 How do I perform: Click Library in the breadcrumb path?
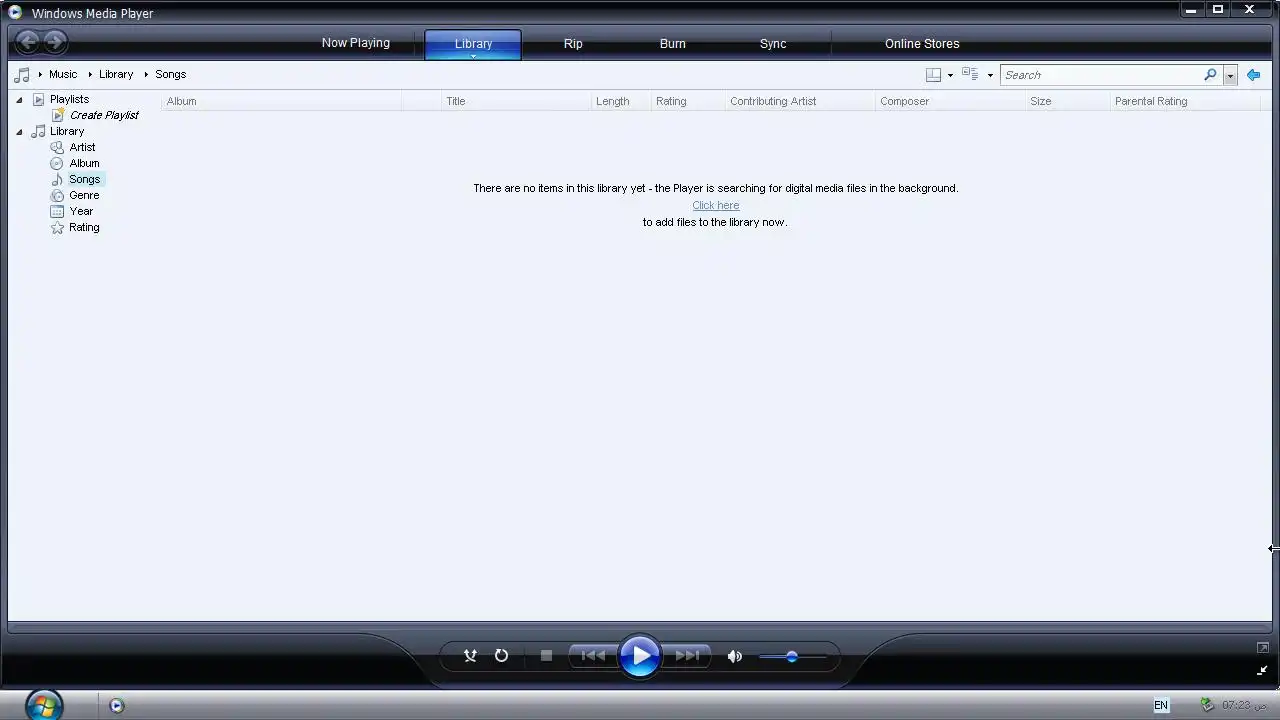pyautogui.click(x=116, y=74)
